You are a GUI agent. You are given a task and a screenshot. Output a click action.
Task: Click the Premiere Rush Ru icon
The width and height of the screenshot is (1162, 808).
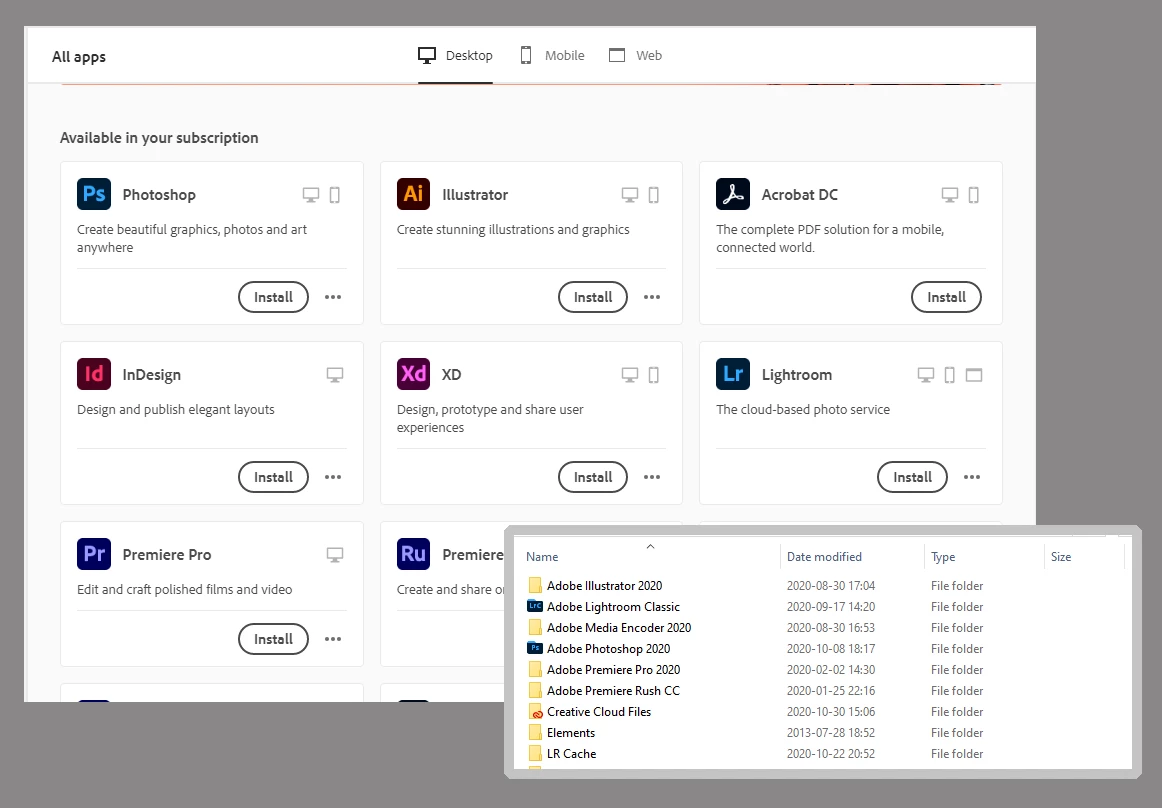[414, 554]
